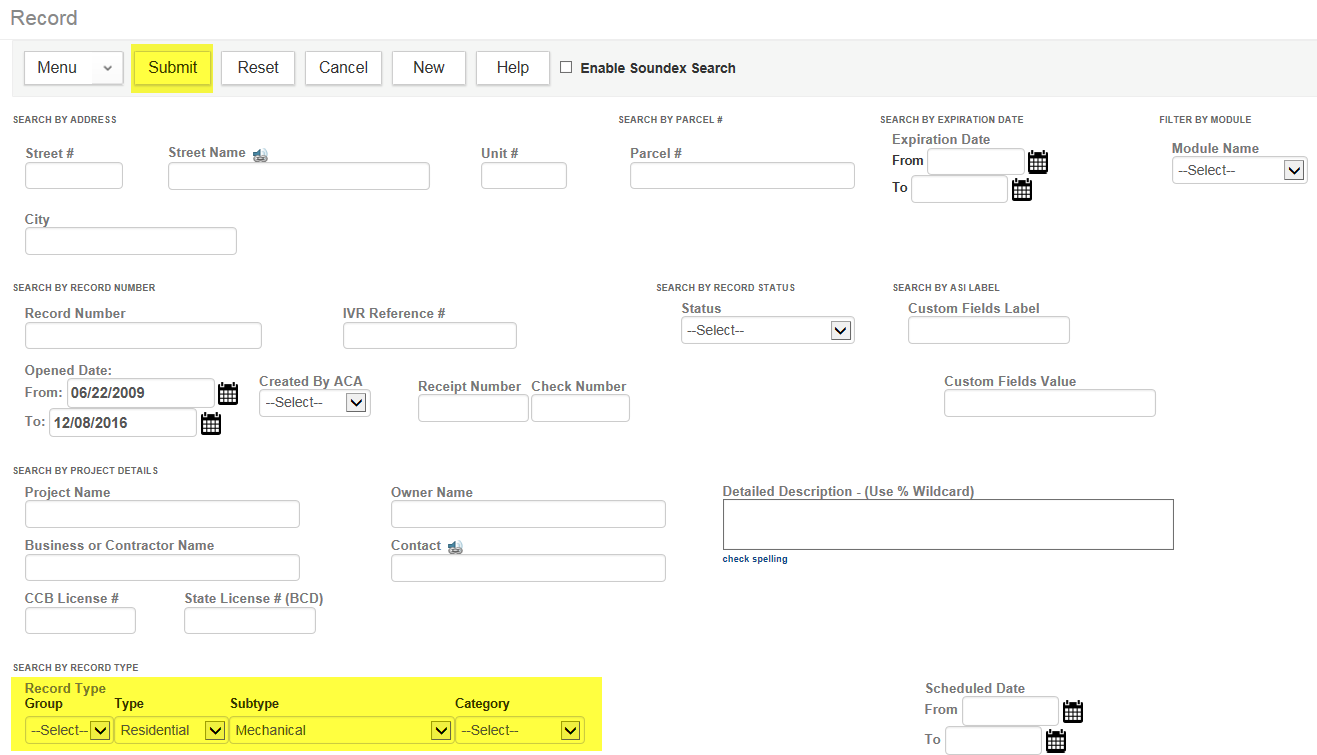Open calendar for Scheduled Date From
The height and width of the screenshot is (755, 1317).
[x=1073, y=712]
